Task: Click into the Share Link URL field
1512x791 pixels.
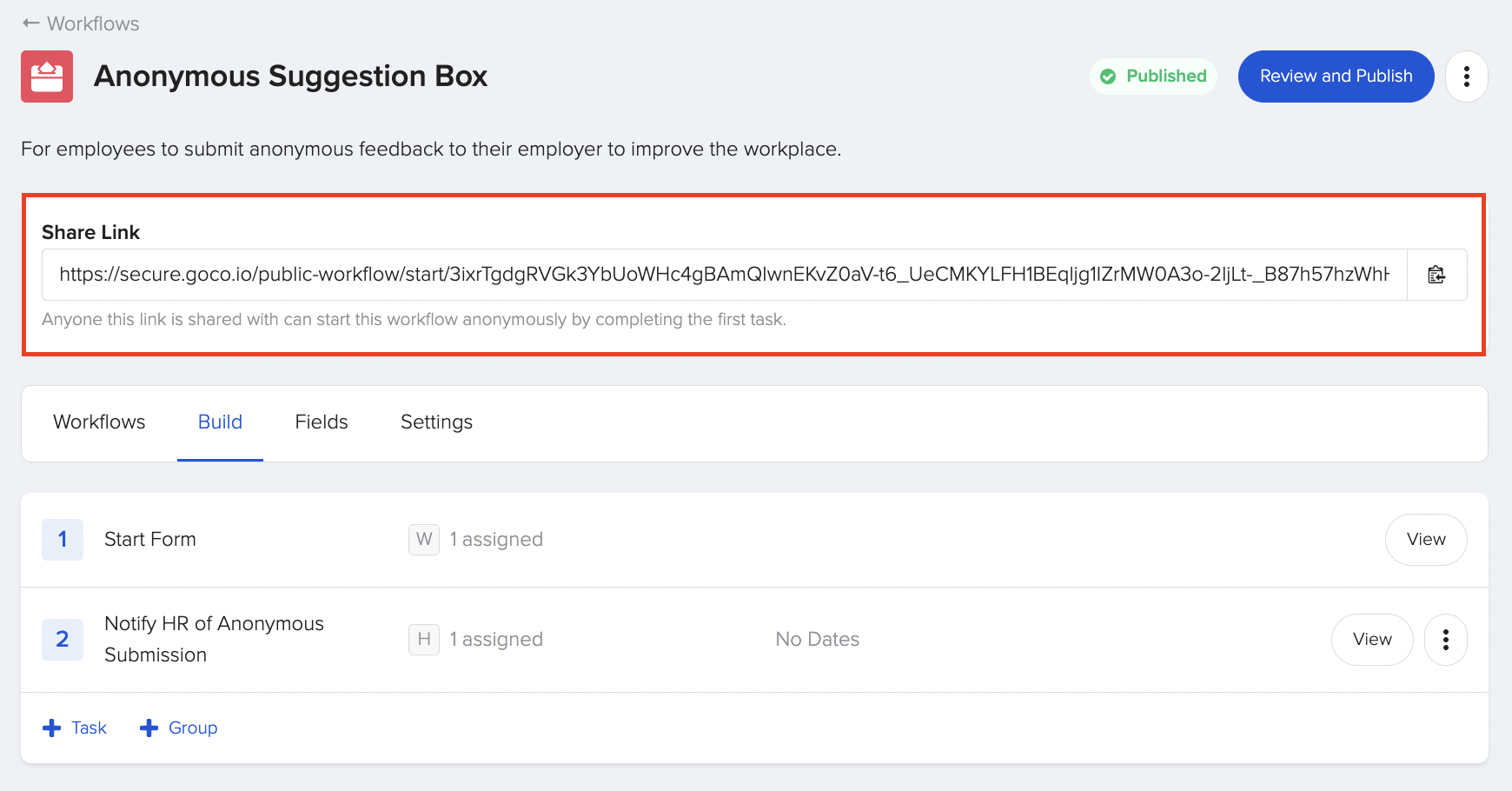Action: tap(723, 275)
